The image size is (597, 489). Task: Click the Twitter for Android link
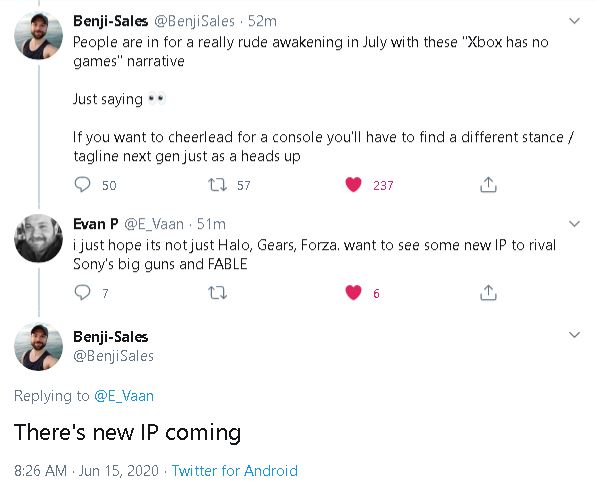[x=235, y=471]
